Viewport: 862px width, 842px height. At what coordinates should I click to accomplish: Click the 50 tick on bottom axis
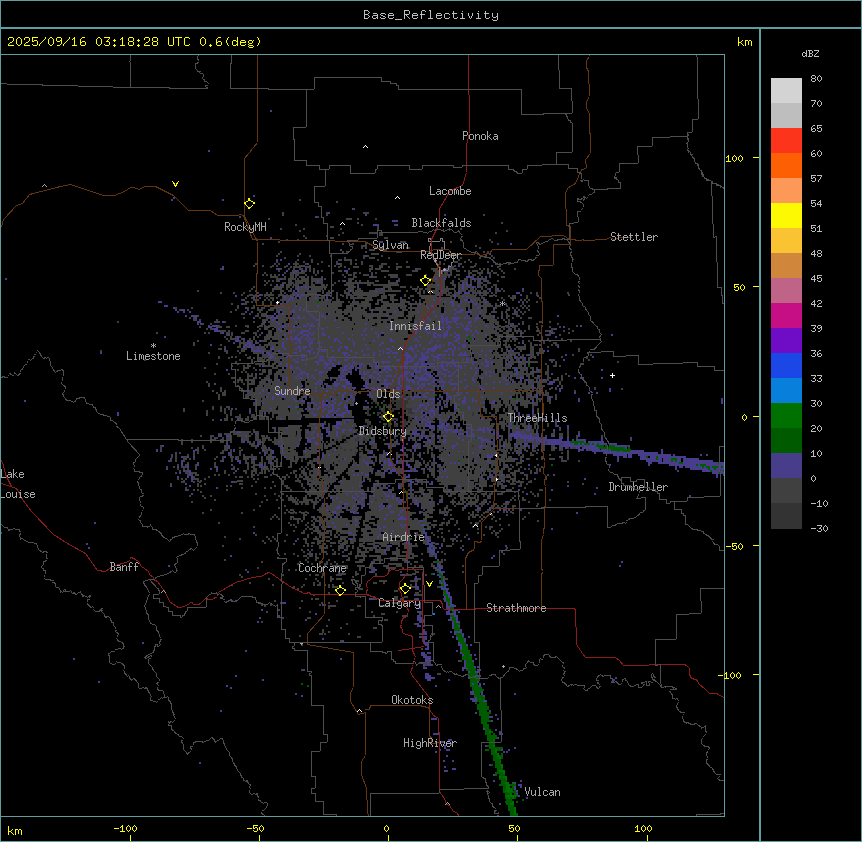click(x=514, y=828)
